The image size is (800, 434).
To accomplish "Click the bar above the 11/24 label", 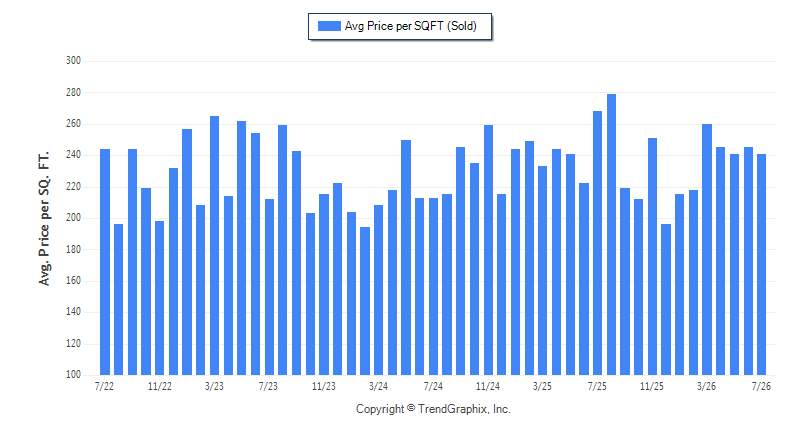I will tap(488, 250).
